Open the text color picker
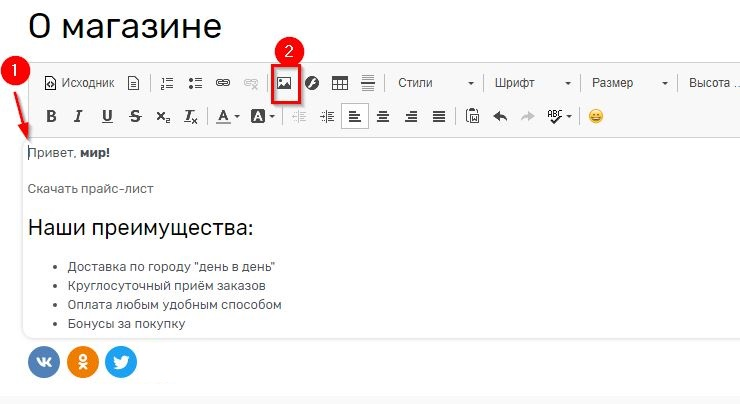Screen dimensions: 740x404 tap(228, 116)
